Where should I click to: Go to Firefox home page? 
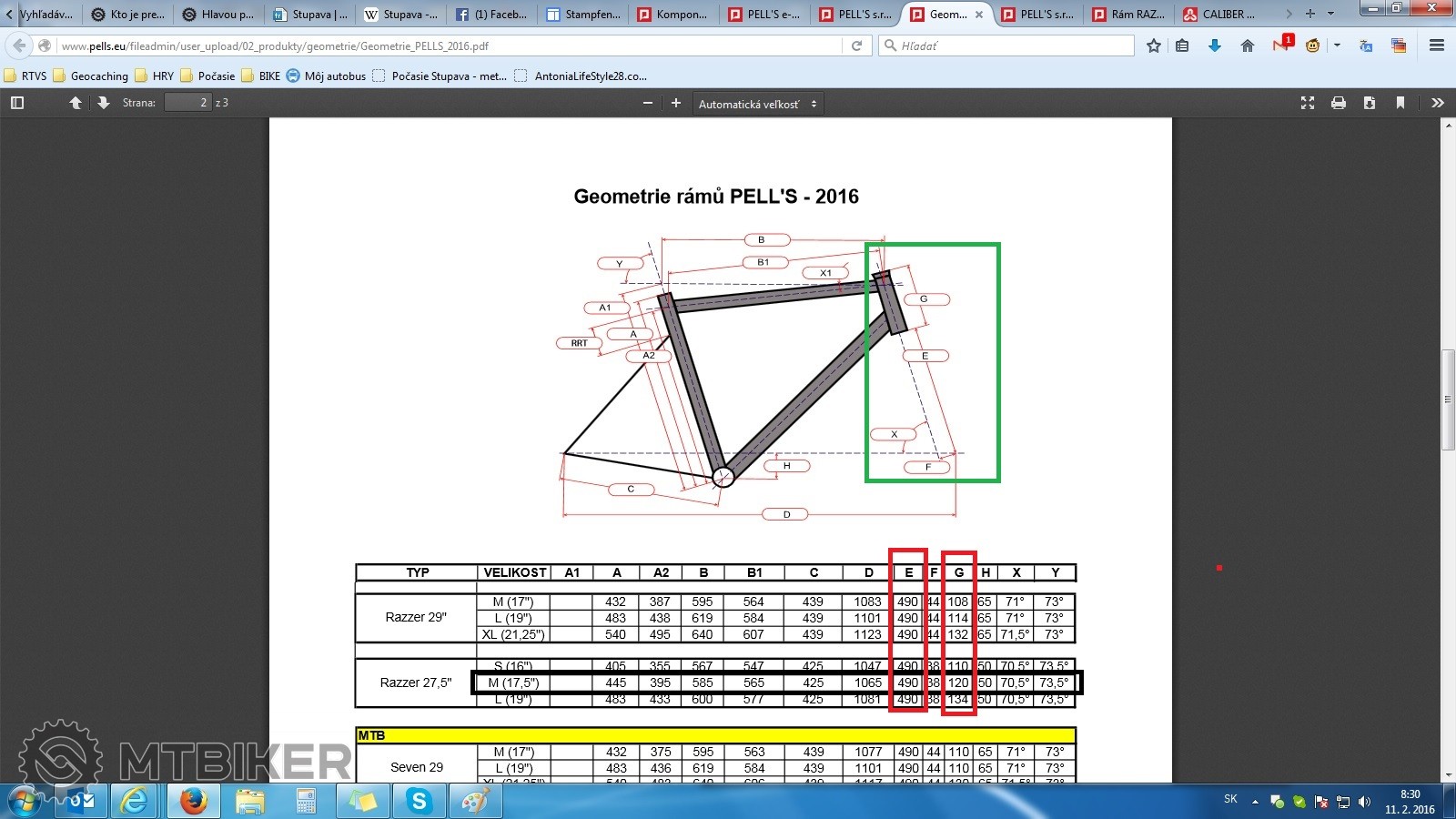pos(1248,45)
